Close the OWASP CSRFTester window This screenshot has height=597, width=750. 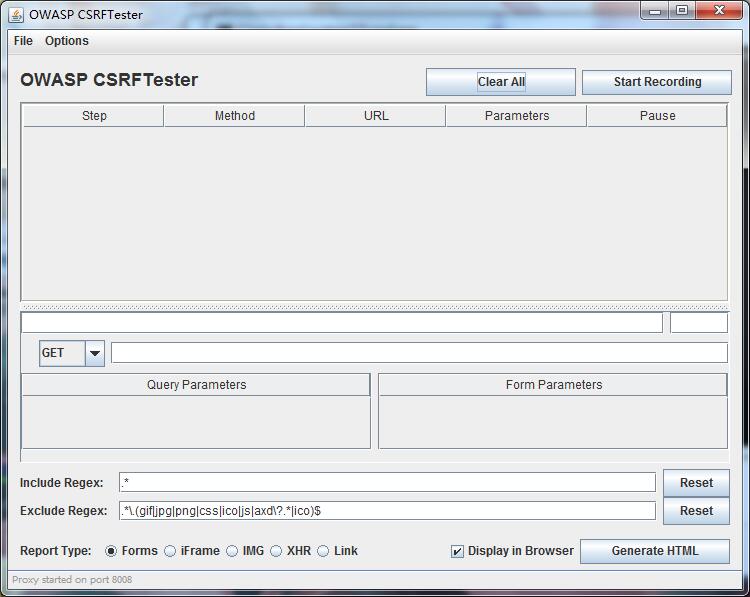click(719, 10)
